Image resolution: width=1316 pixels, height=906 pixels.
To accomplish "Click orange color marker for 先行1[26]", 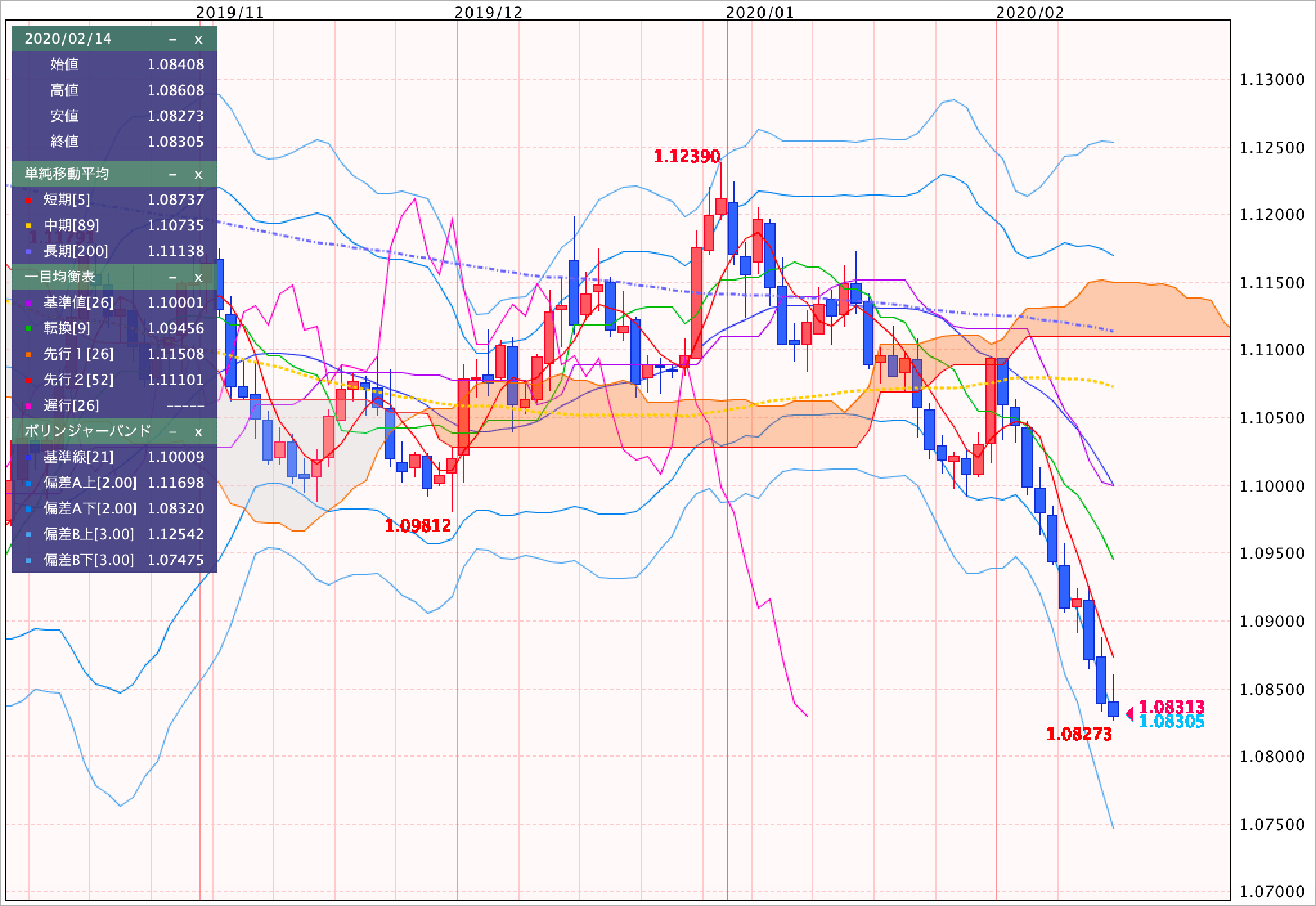I will (28, 355).
